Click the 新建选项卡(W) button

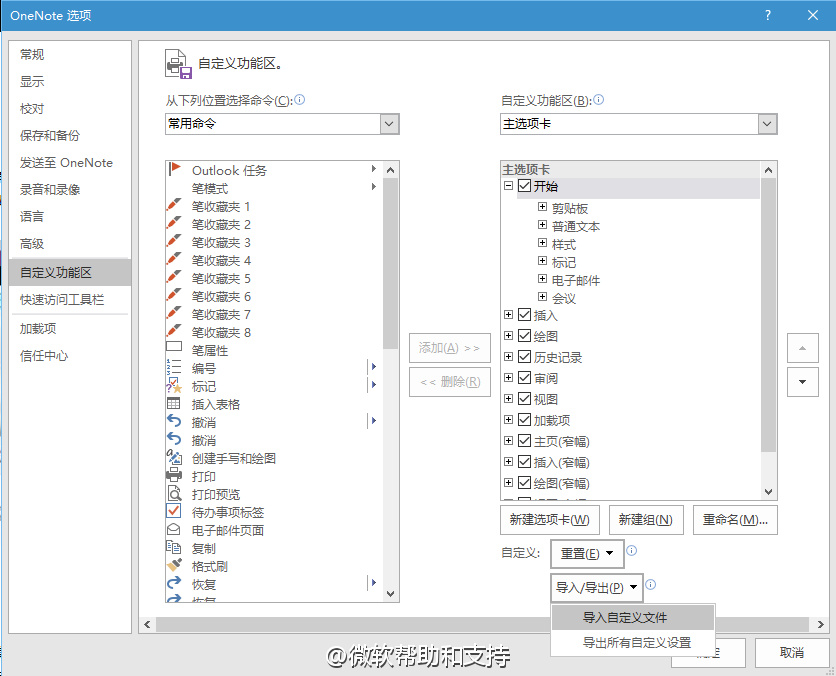[550, 520]
